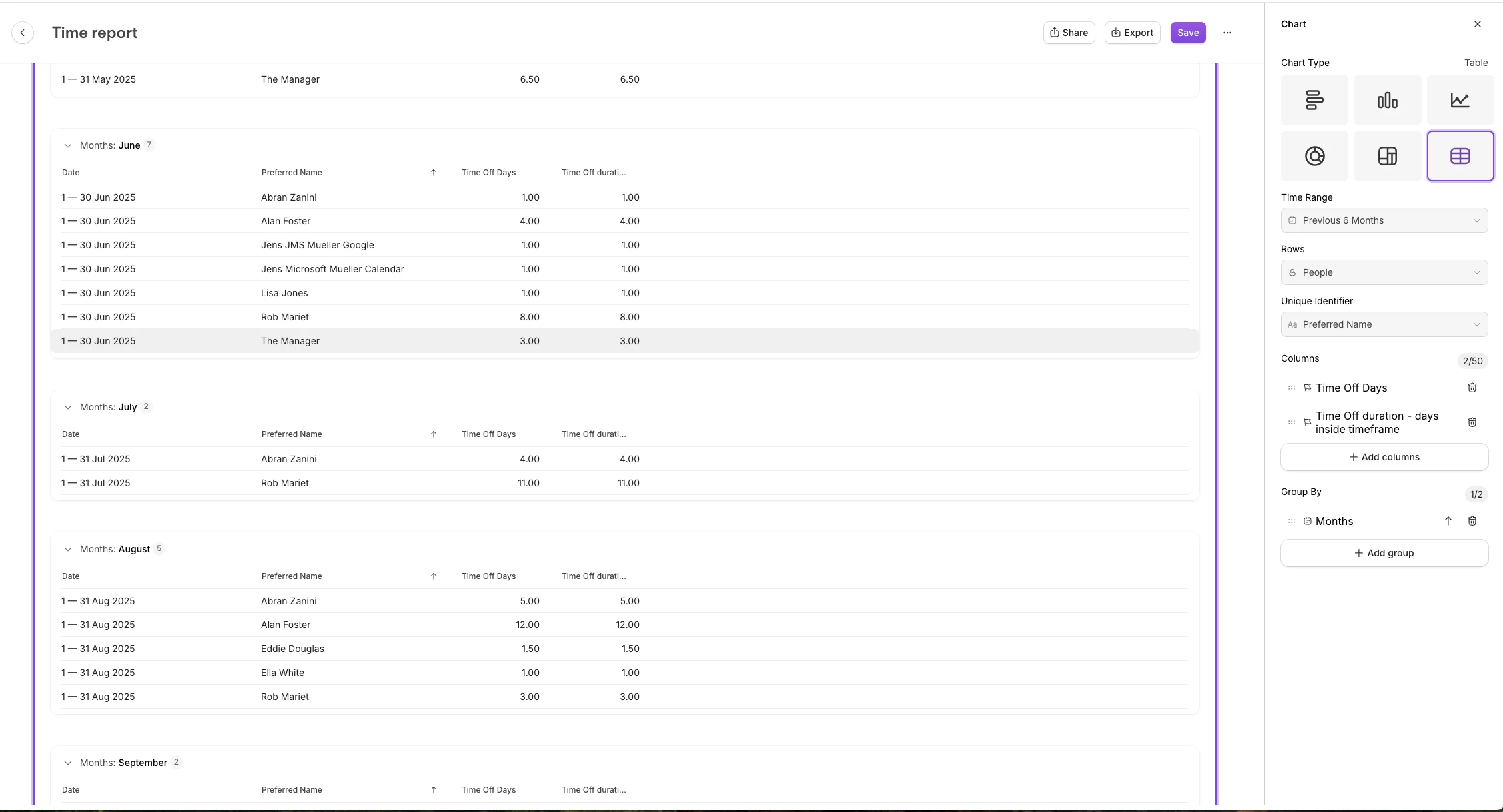
Task: Collapse the Months: June group
Action: point(68,145)
